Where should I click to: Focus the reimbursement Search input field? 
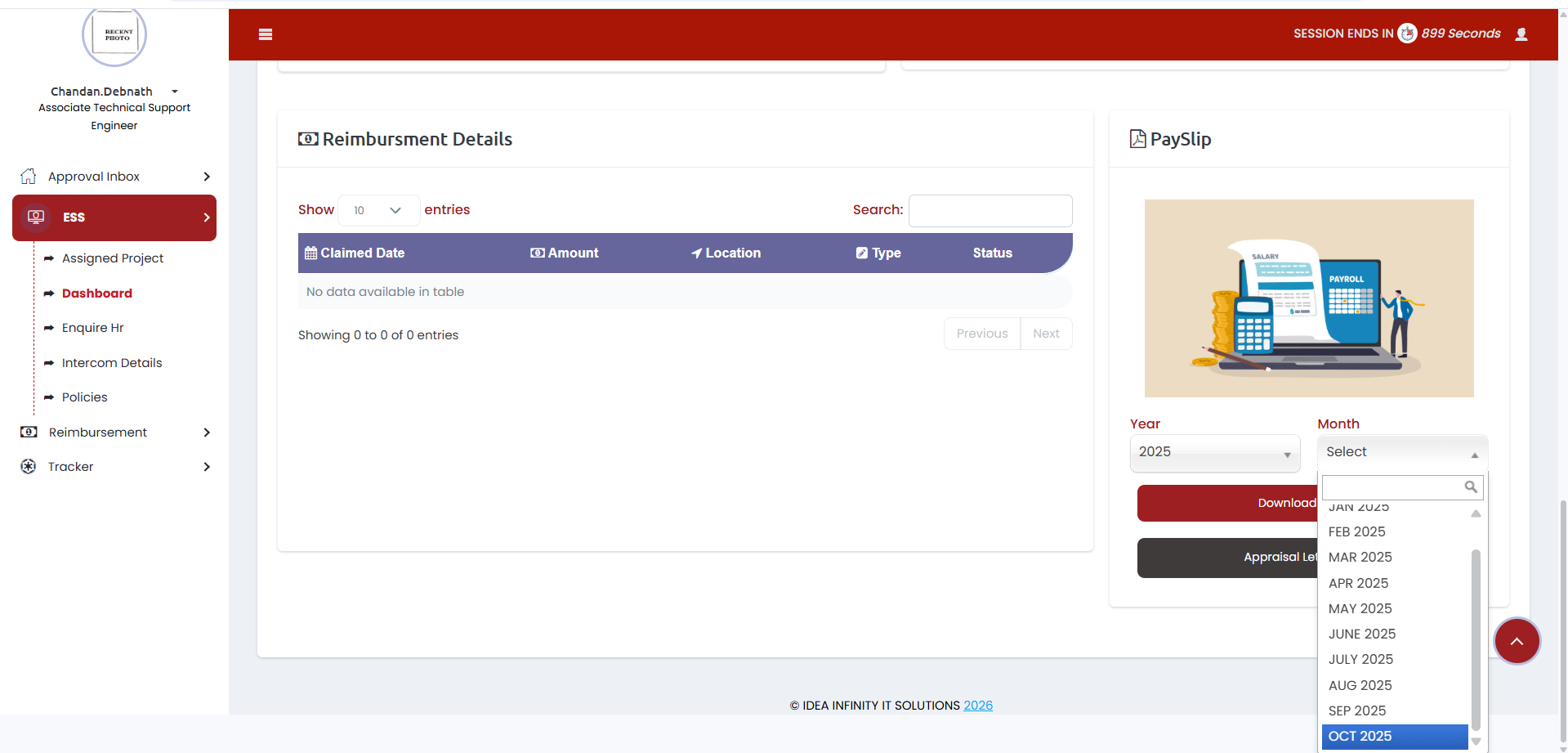990,211
